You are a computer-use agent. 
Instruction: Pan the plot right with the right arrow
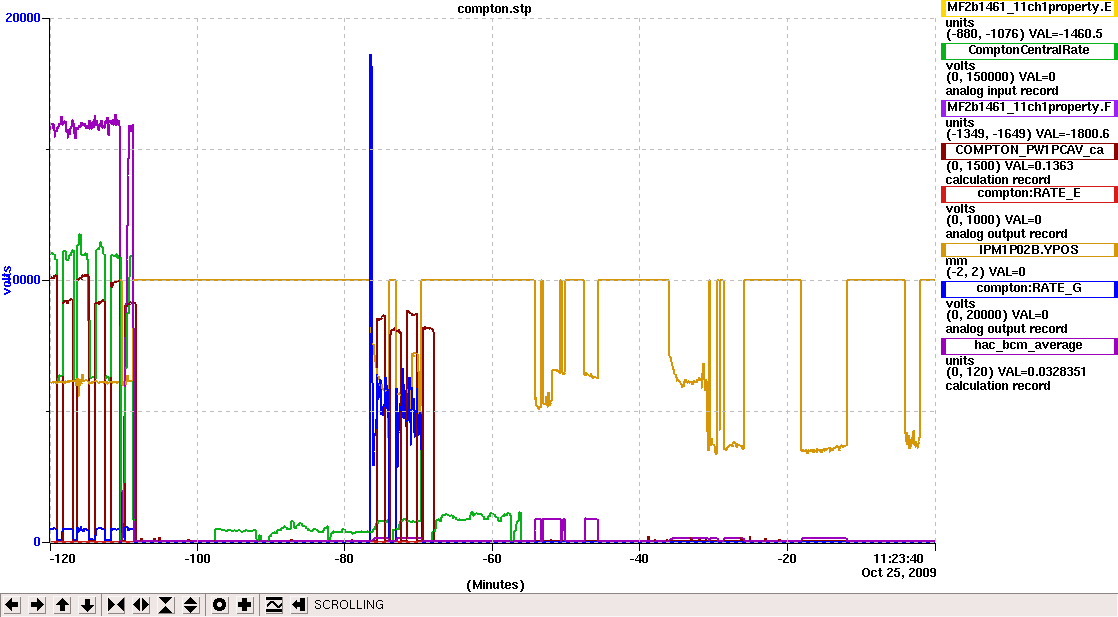pos(37,605)
